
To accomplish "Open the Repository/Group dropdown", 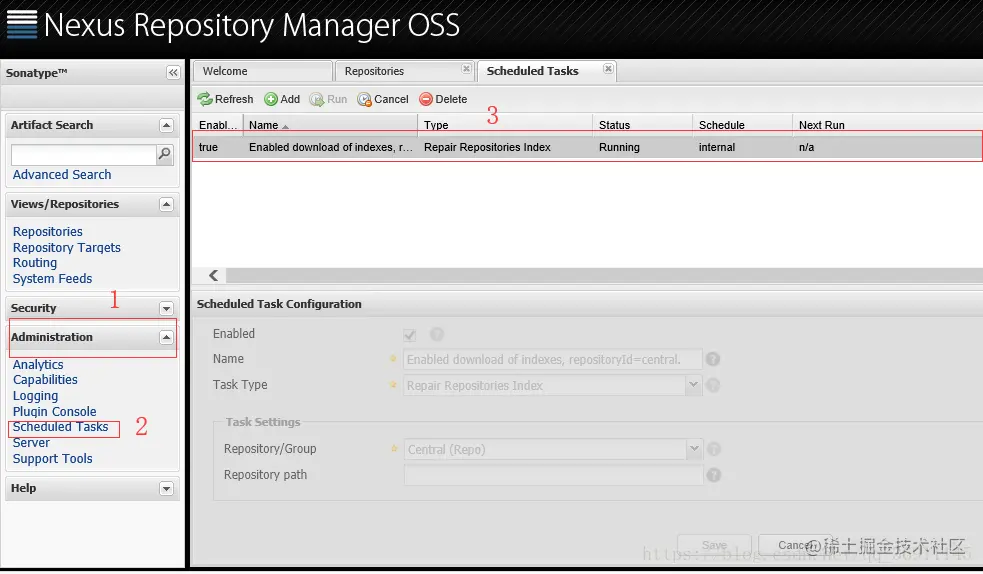I will [x=694, y=449].
